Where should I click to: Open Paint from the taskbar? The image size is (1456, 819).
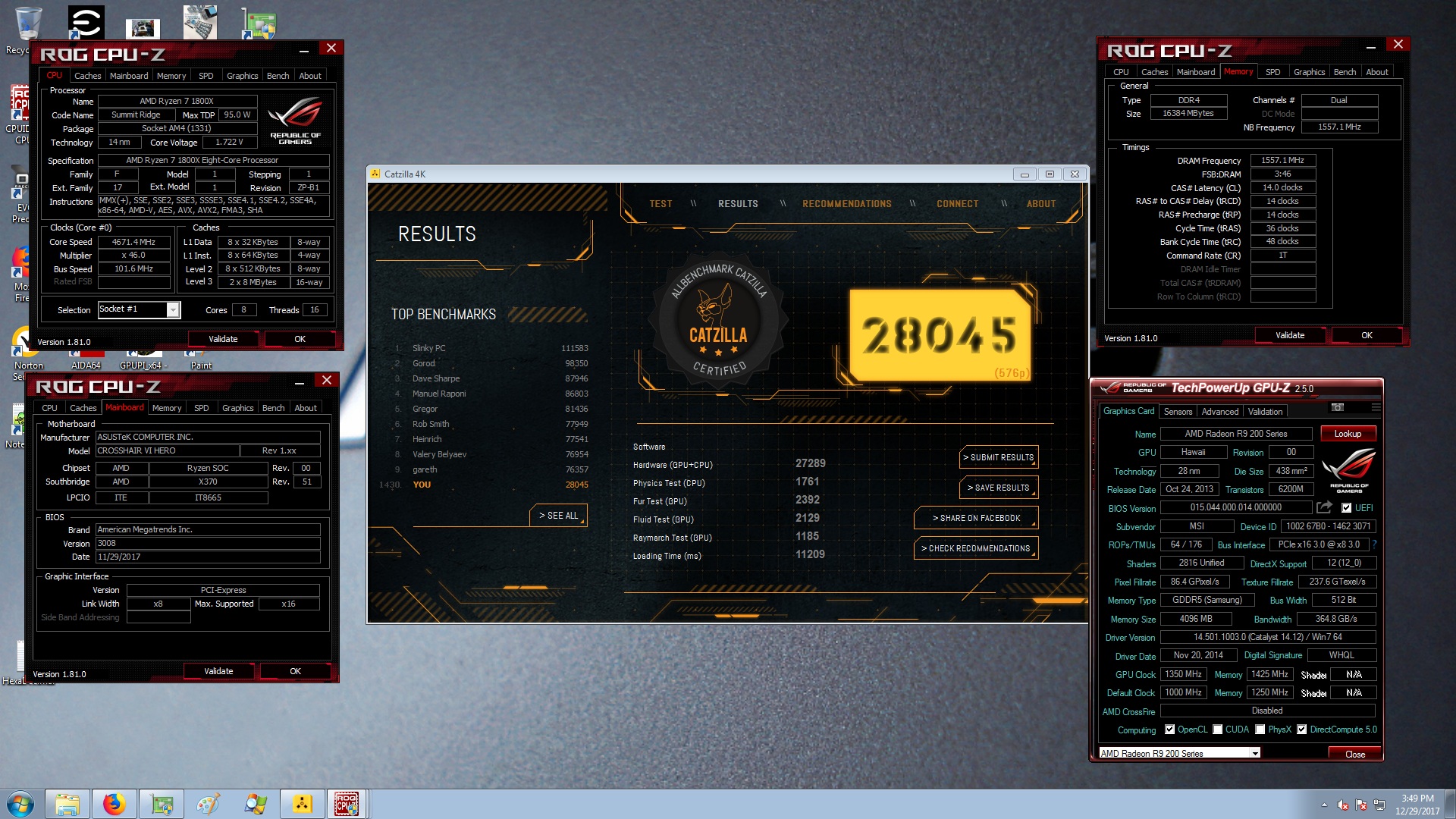209,804
